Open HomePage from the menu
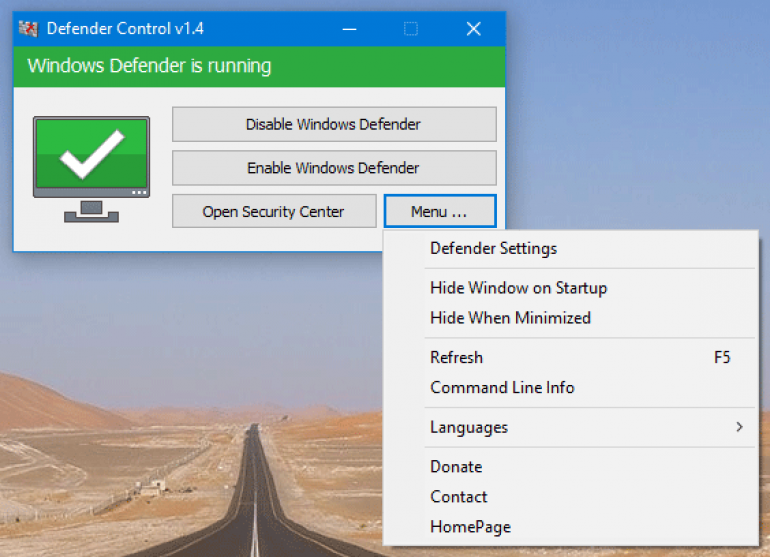 571,527
